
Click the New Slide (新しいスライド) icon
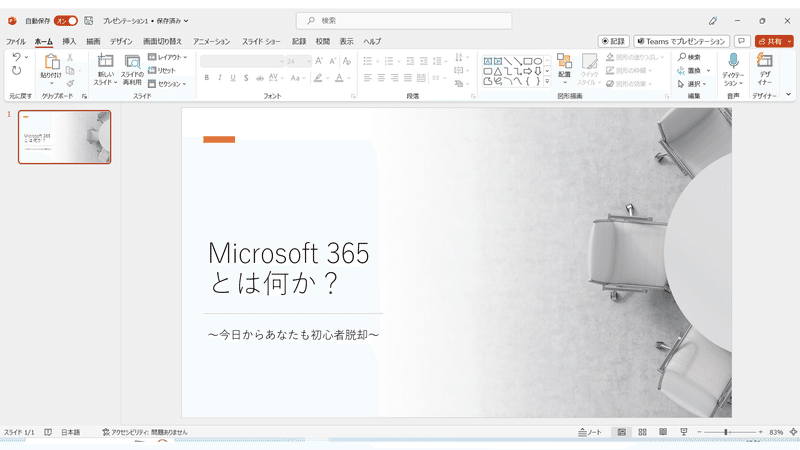pos(106,61)
